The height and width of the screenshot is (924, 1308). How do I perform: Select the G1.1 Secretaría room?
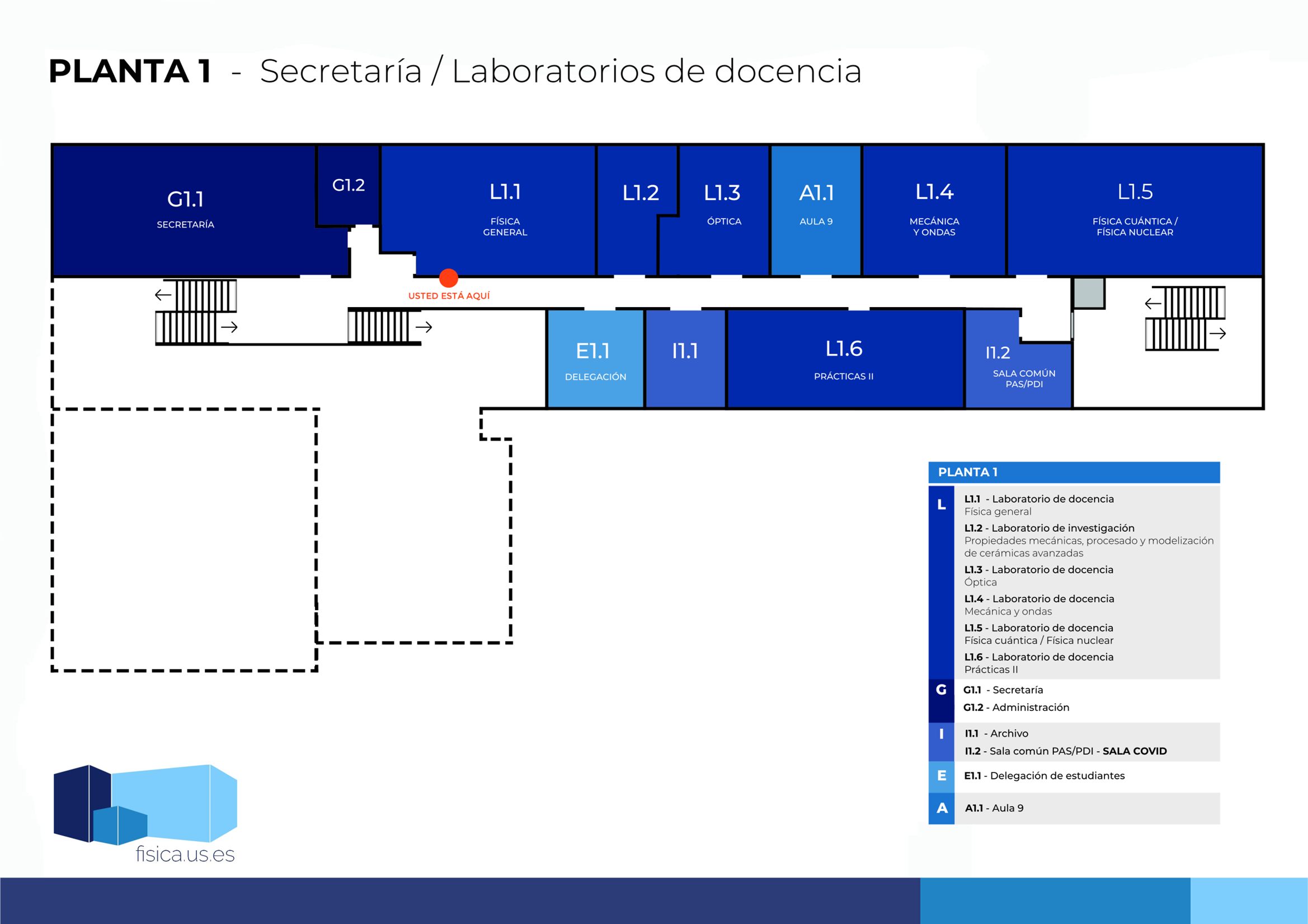click(185, 210)
